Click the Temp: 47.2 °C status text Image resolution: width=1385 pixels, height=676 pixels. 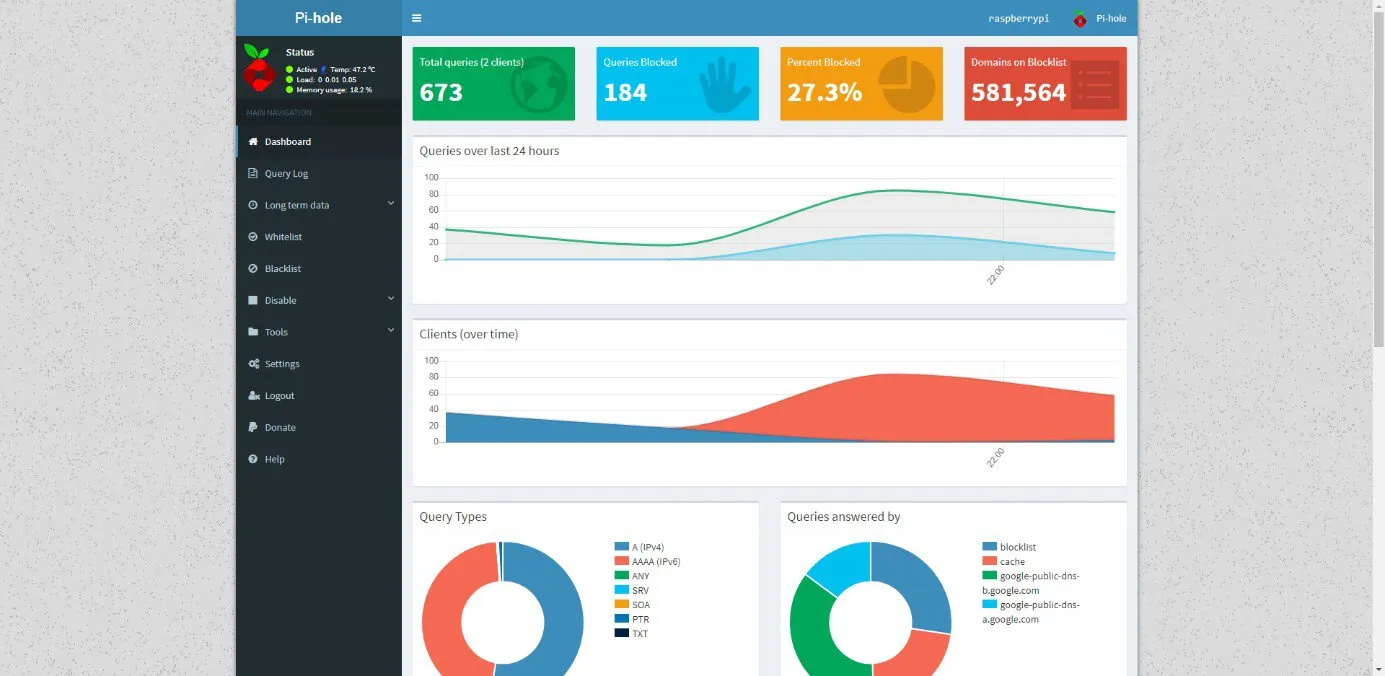point(353,69)
